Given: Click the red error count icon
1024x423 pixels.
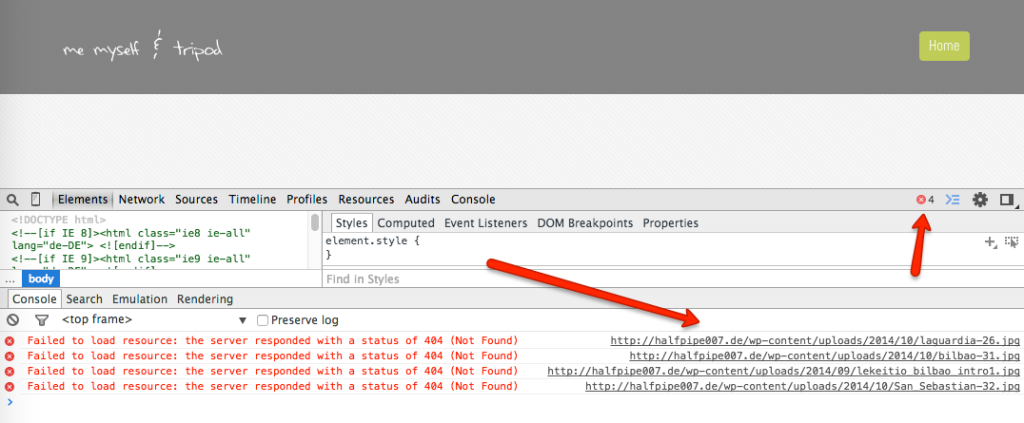Looking at the screenshot, I should pos(921,200).
